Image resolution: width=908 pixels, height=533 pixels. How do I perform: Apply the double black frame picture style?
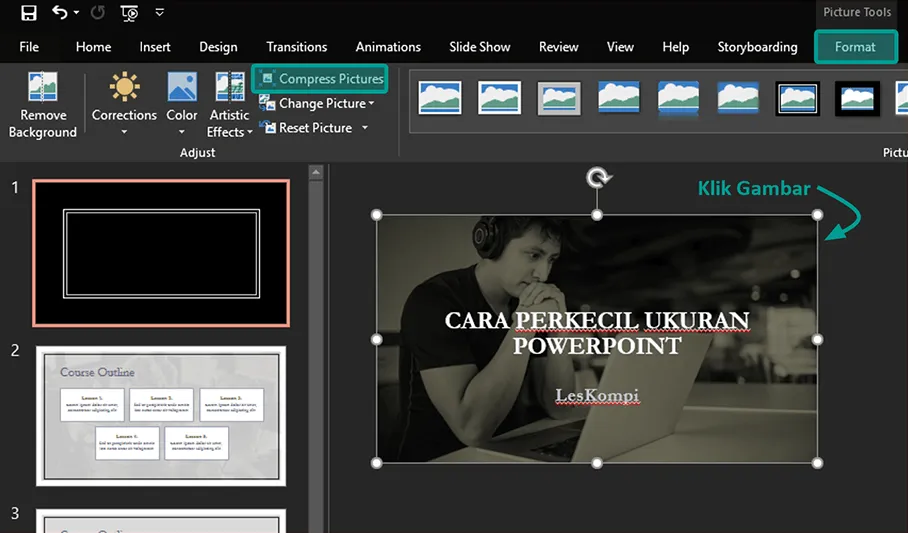click(x=797, y=98)
